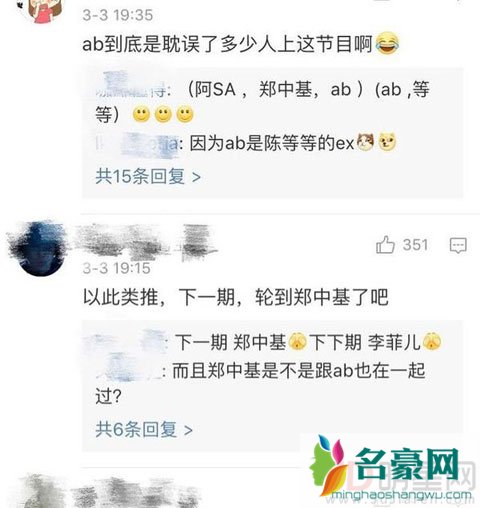Viewport: 480px width, 508px height.
Task: Open the cartoon girl avatar at top
Action: point(42,10)
